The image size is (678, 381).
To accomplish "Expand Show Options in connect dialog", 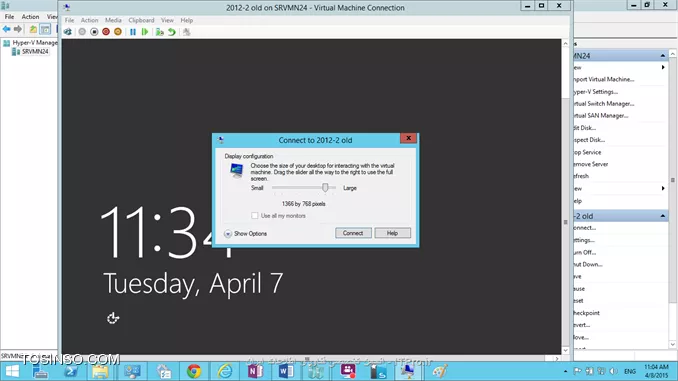I will 245,234.
